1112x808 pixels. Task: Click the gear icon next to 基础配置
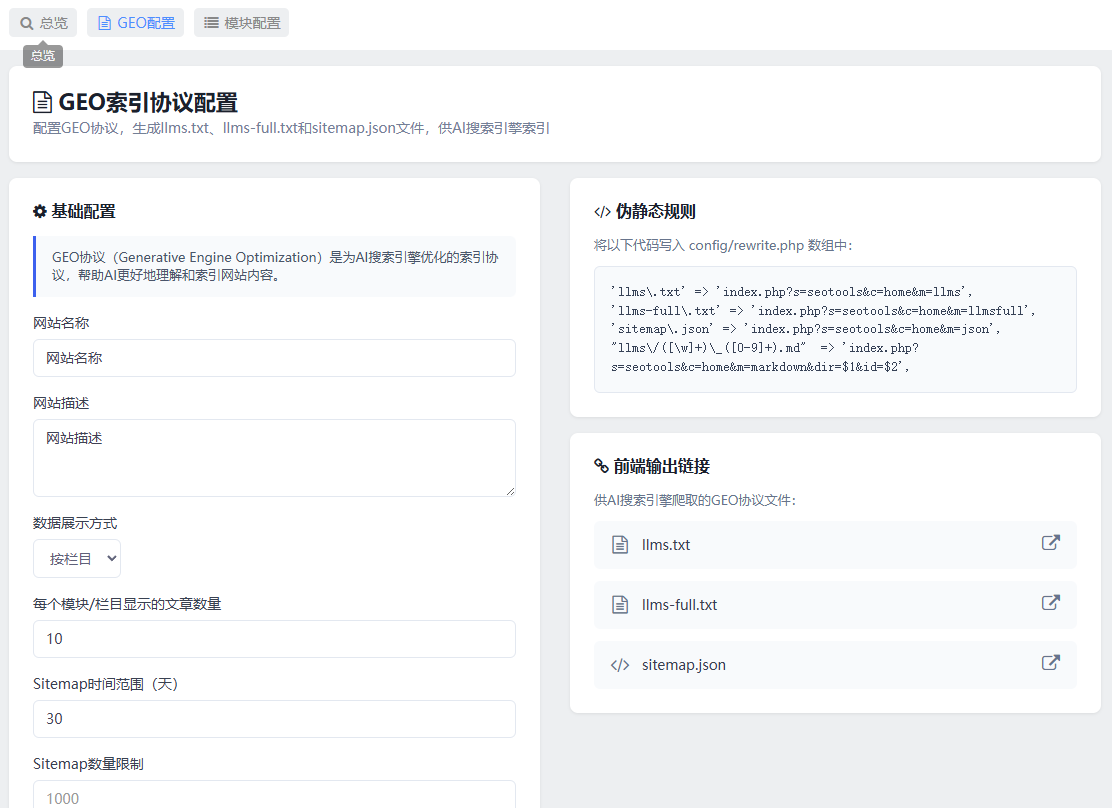[40, 211]
